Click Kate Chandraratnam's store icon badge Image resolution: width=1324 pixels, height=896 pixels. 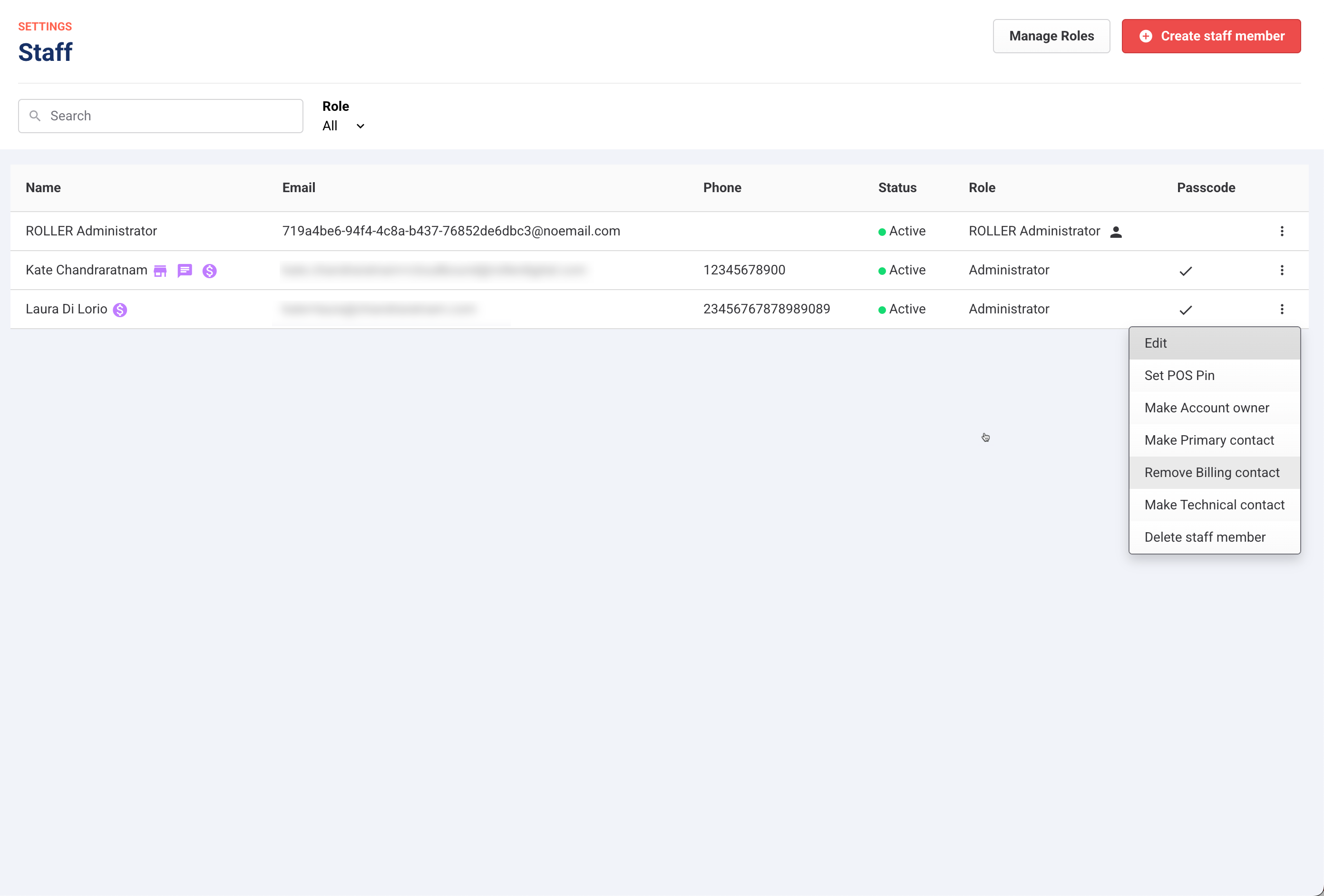(160, 271)
